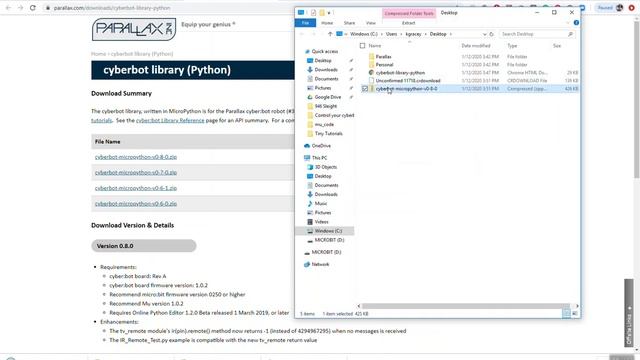Click the magnifier icon in Search Desktop box

(x=570, y=34)
